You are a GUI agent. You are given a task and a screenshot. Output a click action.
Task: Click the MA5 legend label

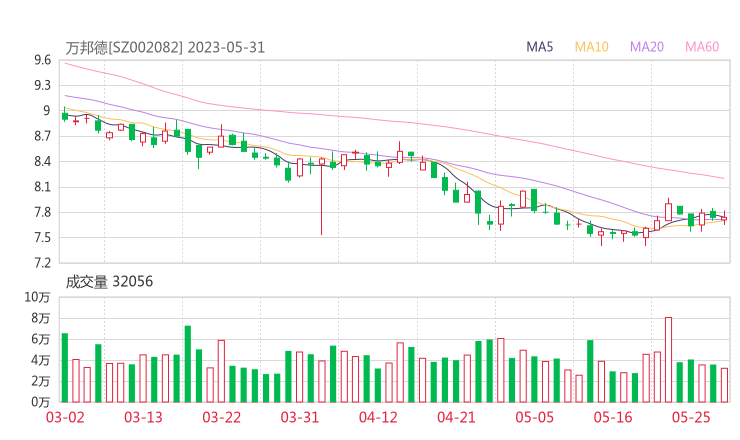point(539,47)
